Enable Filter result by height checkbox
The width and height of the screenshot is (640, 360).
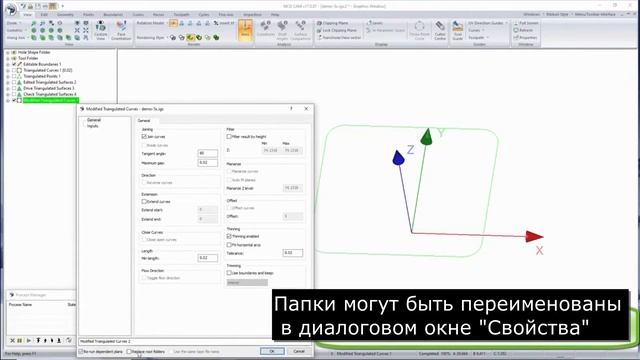point(229,137)
